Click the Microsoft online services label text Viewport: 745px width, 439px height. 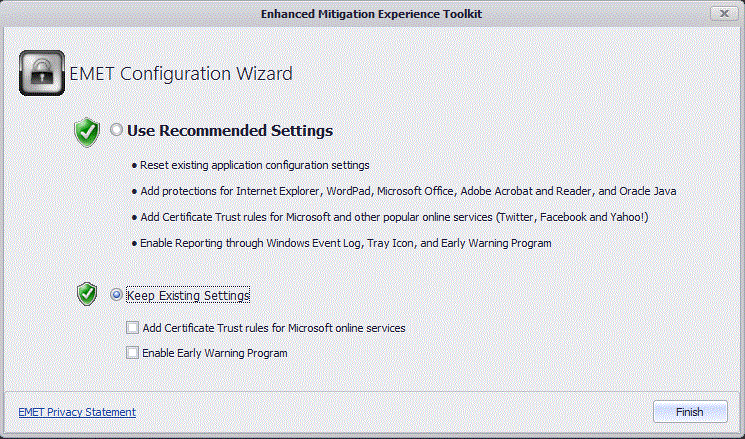point(273,328)
